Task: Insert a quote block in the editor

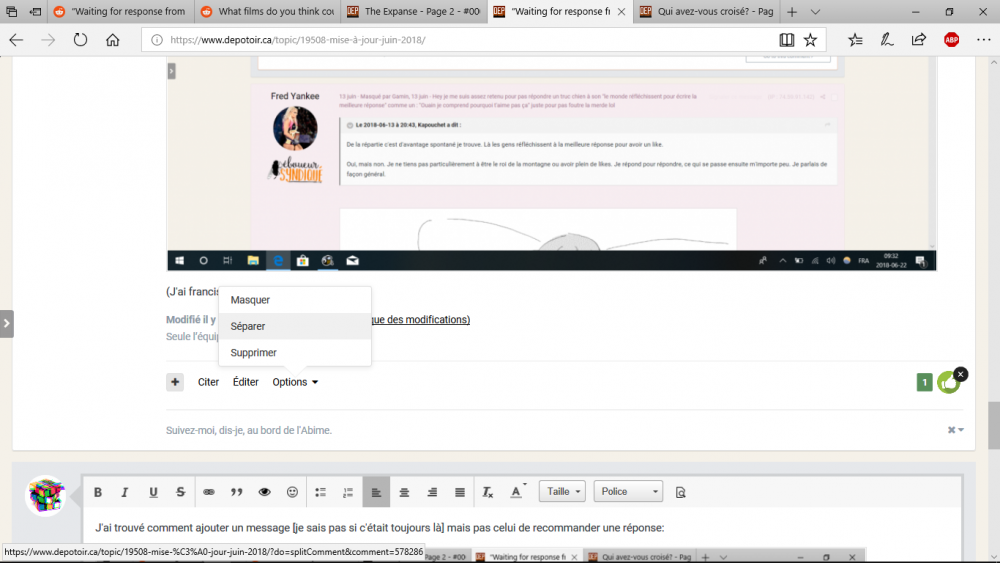Action: click(x=237, y=492)
